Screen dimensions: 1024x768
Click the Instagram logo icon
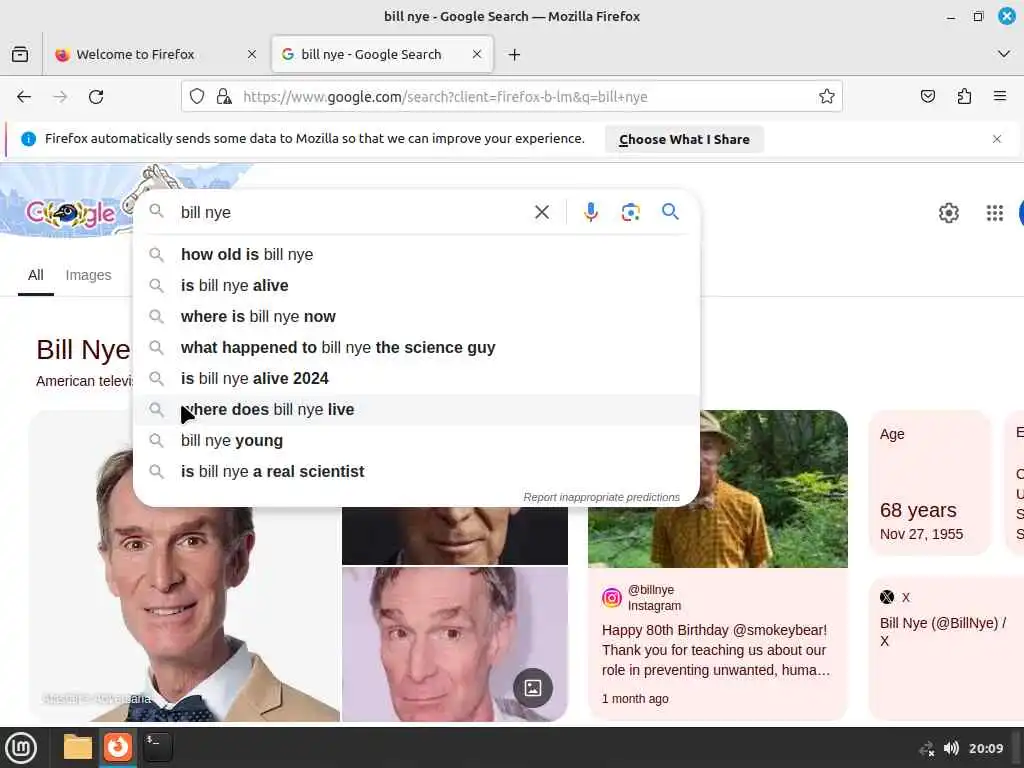point(612,598)
